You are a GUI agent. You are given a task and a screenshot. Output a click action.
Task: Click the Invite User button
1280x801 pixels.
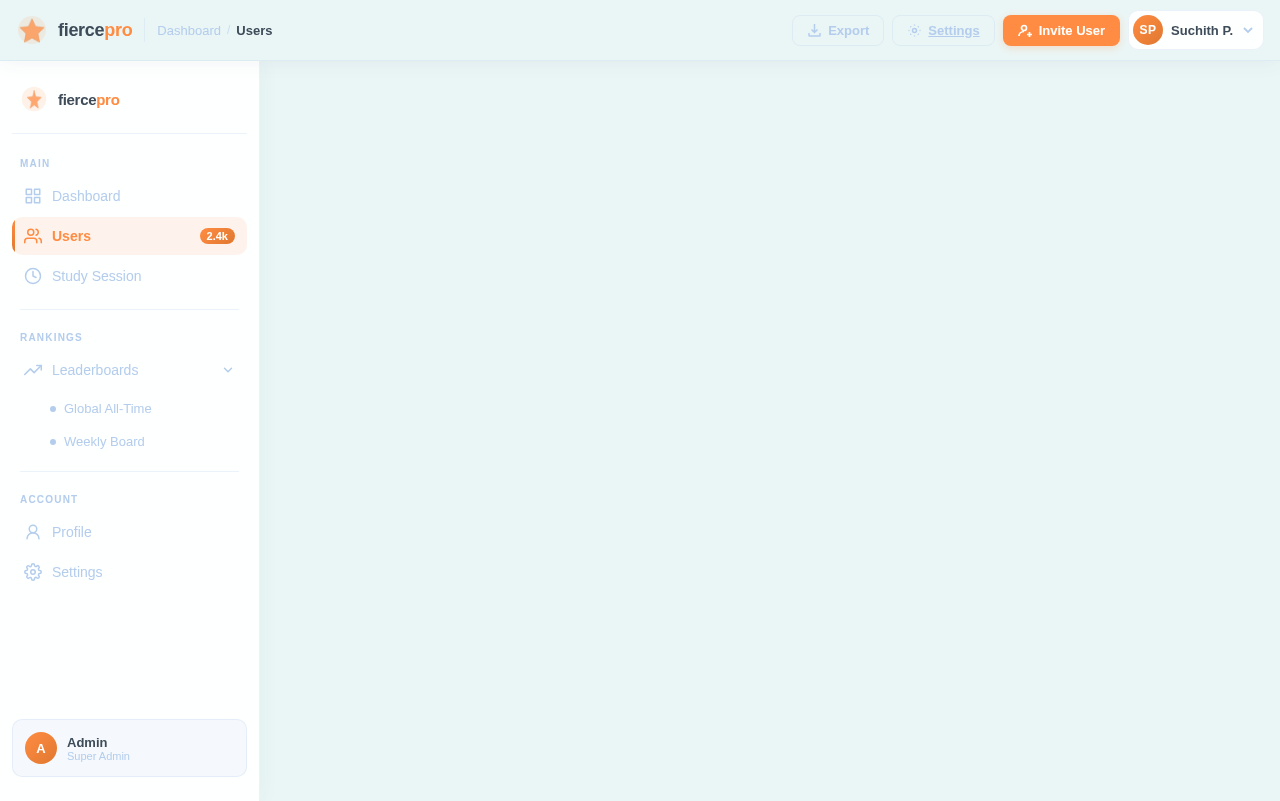[x=1061, y=30]
